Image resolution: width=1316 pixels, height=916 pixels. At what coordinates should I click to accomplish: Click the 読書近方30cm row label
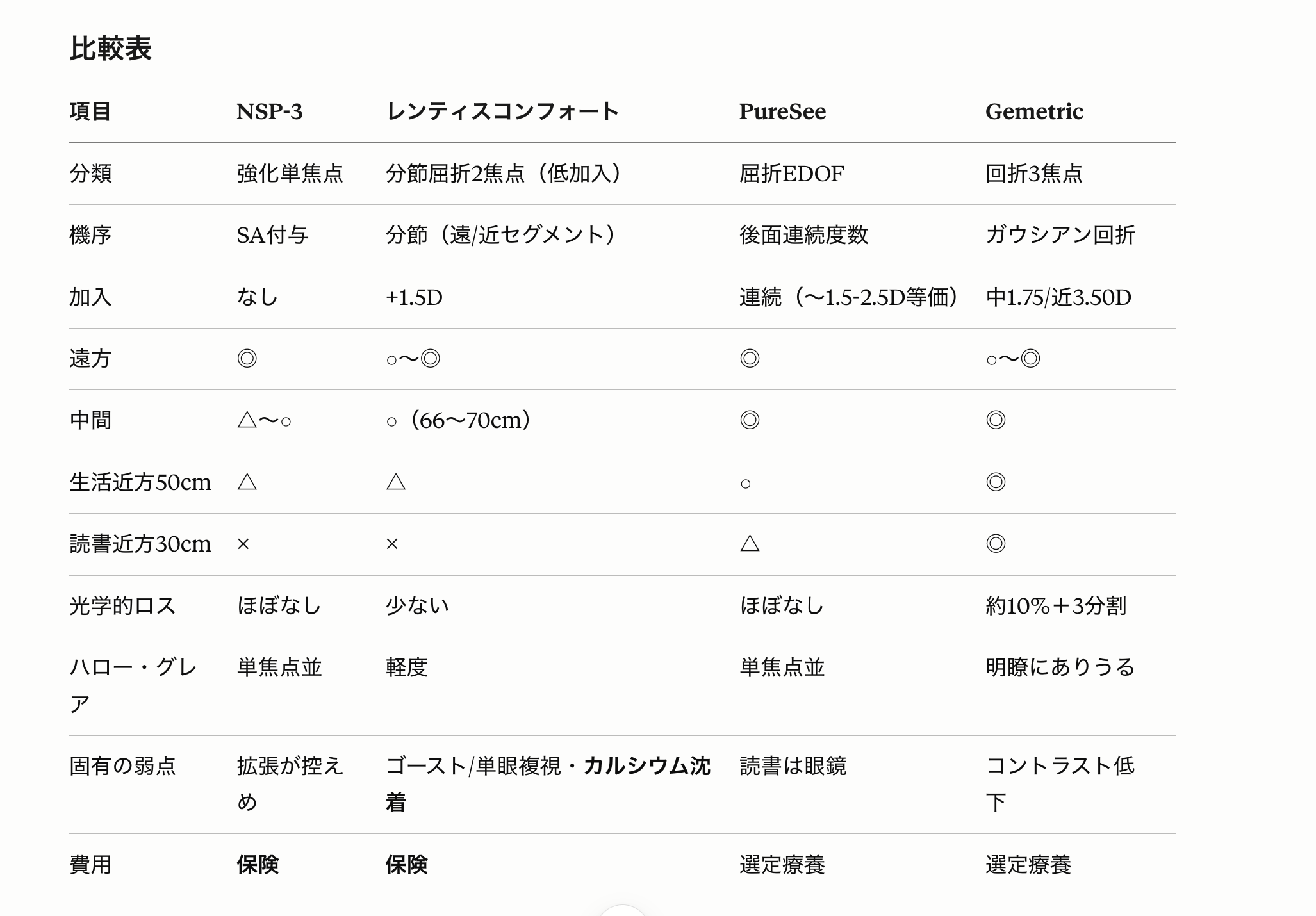click(140, 544)
